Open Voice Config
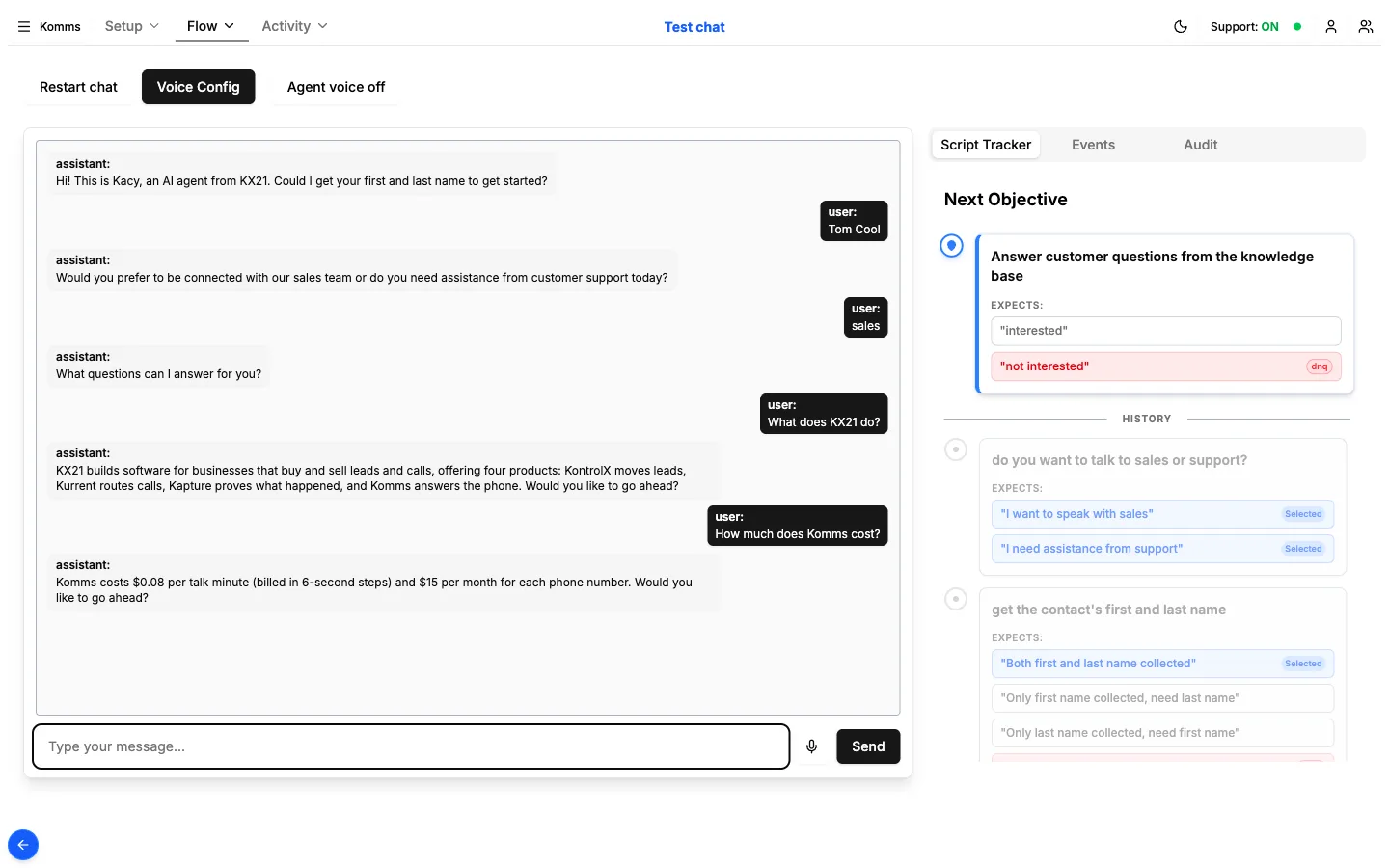Screen dimensions: 1389x868 click(x=198, y=87)
